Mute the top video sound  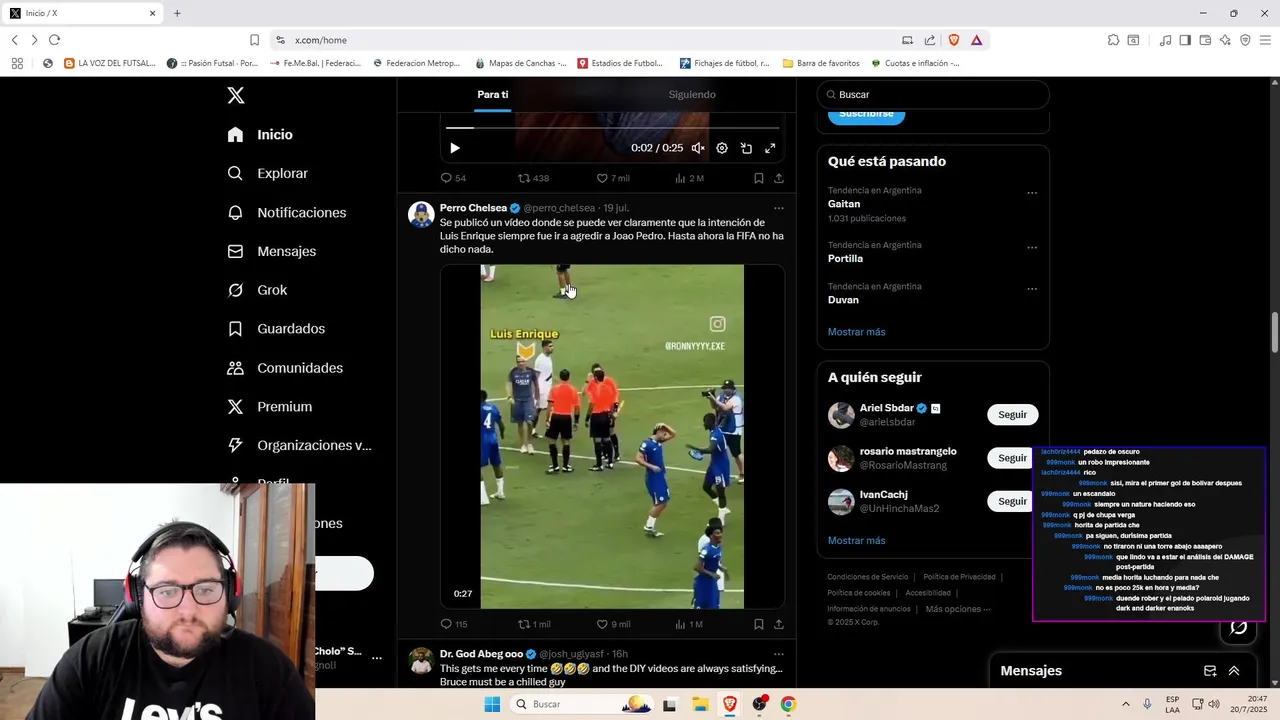[698, 148]
